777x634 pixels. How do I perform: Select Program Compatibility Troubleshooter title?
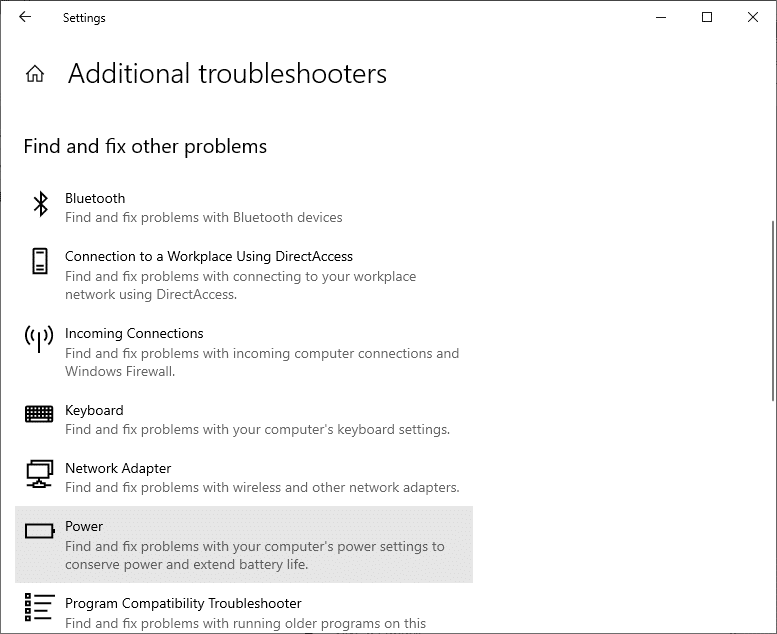(183, 603)
